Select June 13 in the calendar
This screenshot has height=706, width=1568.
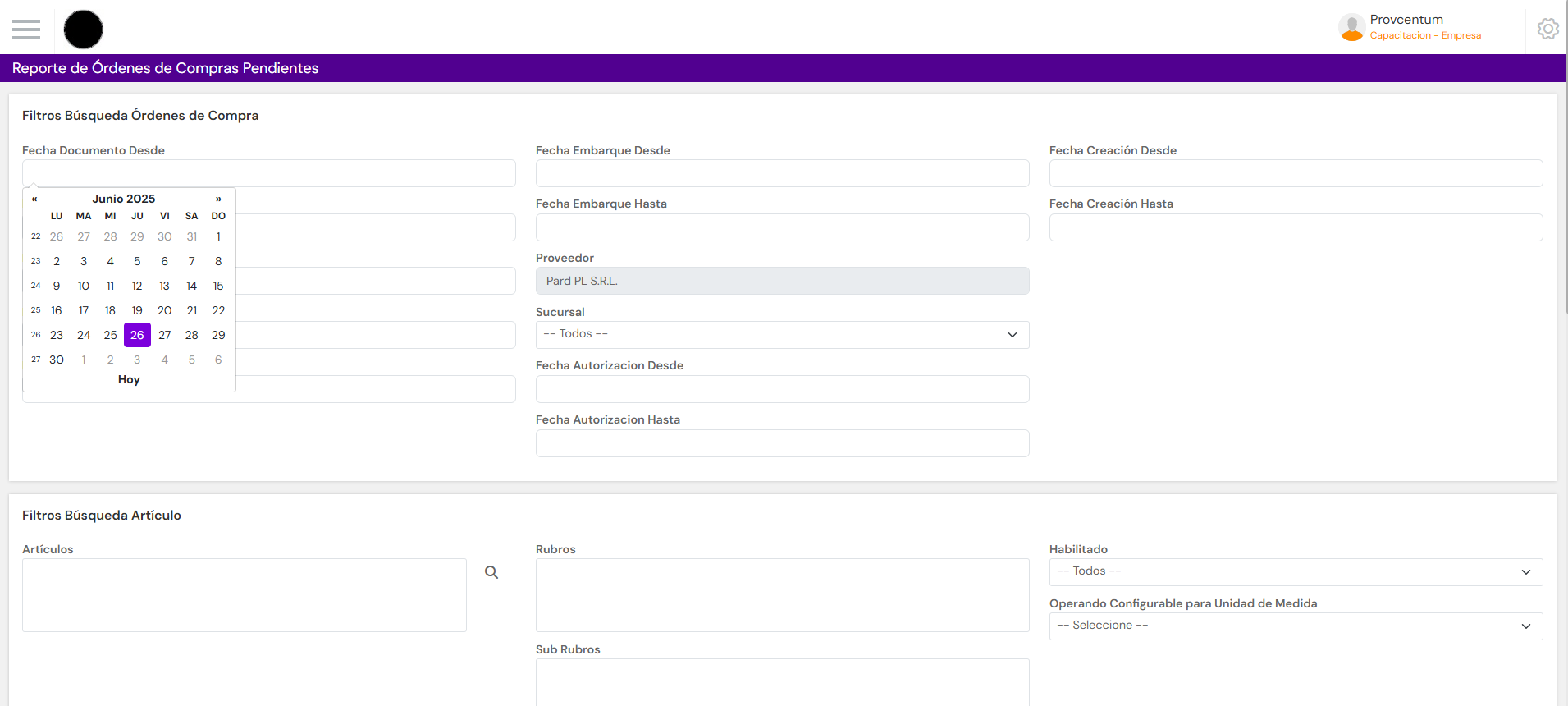tap(164, 286)
